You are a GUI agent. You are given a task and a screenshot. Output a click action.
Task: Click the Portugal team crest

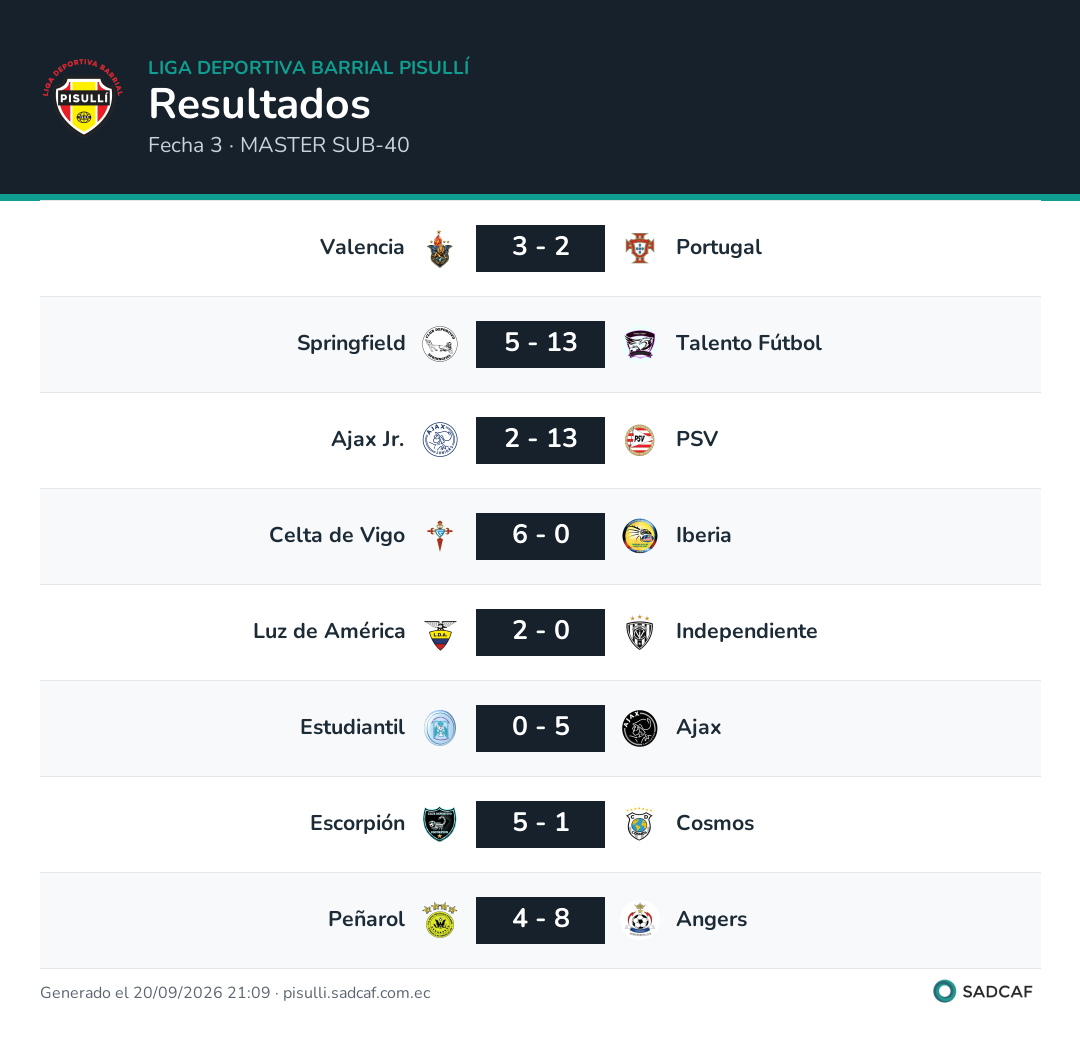point(640,248)
